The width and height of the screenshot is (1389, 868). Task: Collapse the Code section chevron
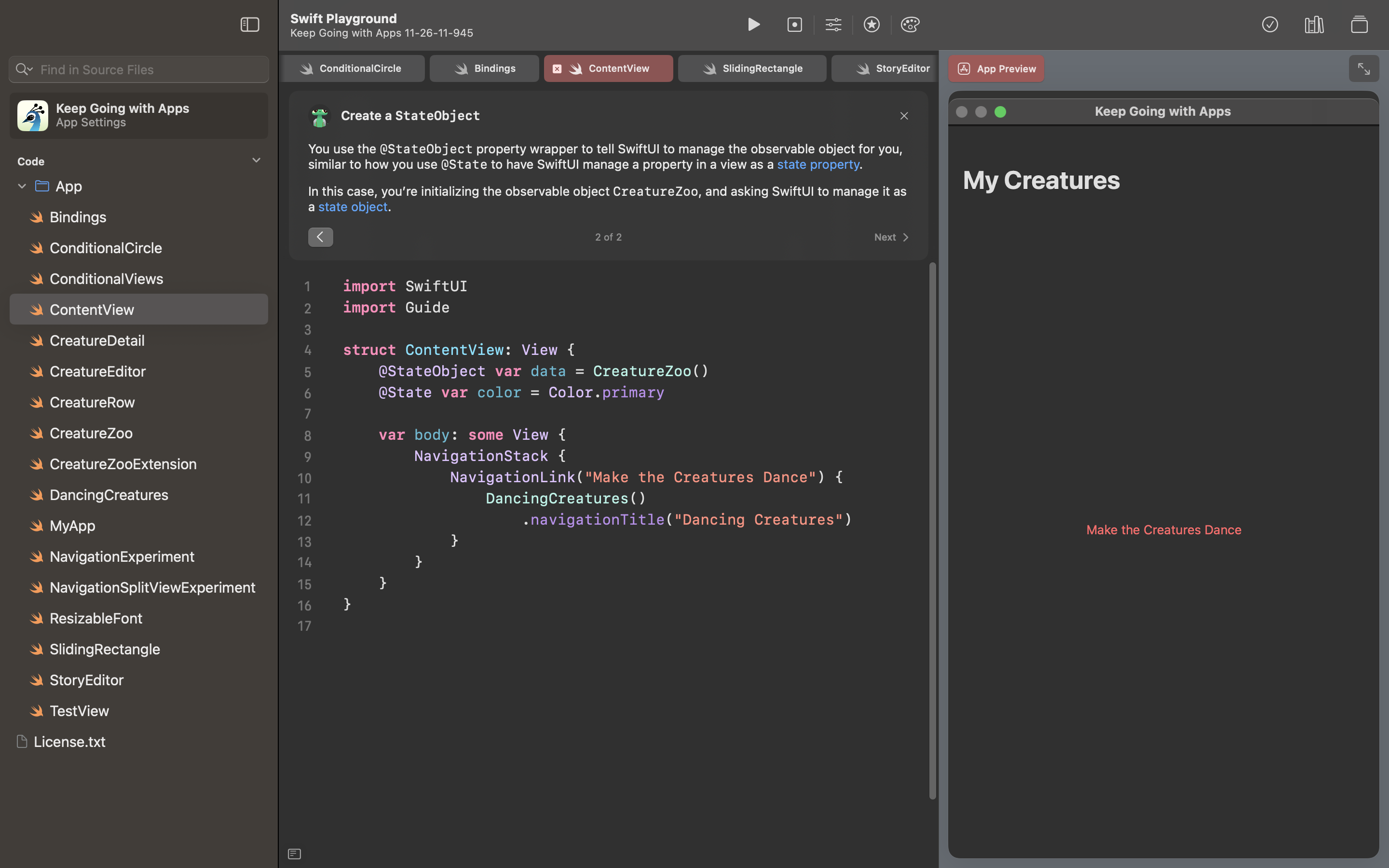256,161
